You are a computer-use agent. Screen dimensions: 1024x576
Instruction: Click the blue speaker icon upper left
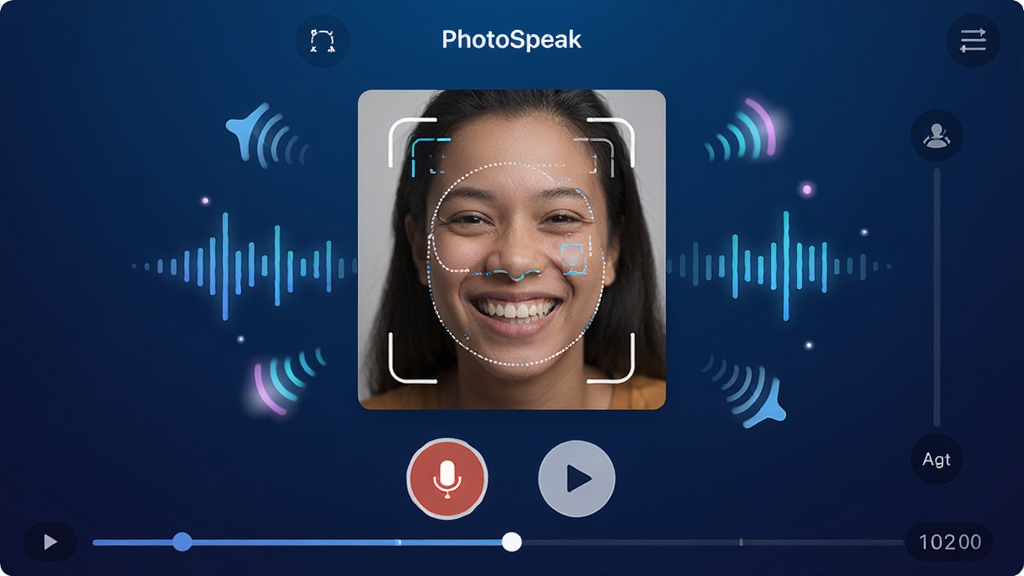[266, 135]
